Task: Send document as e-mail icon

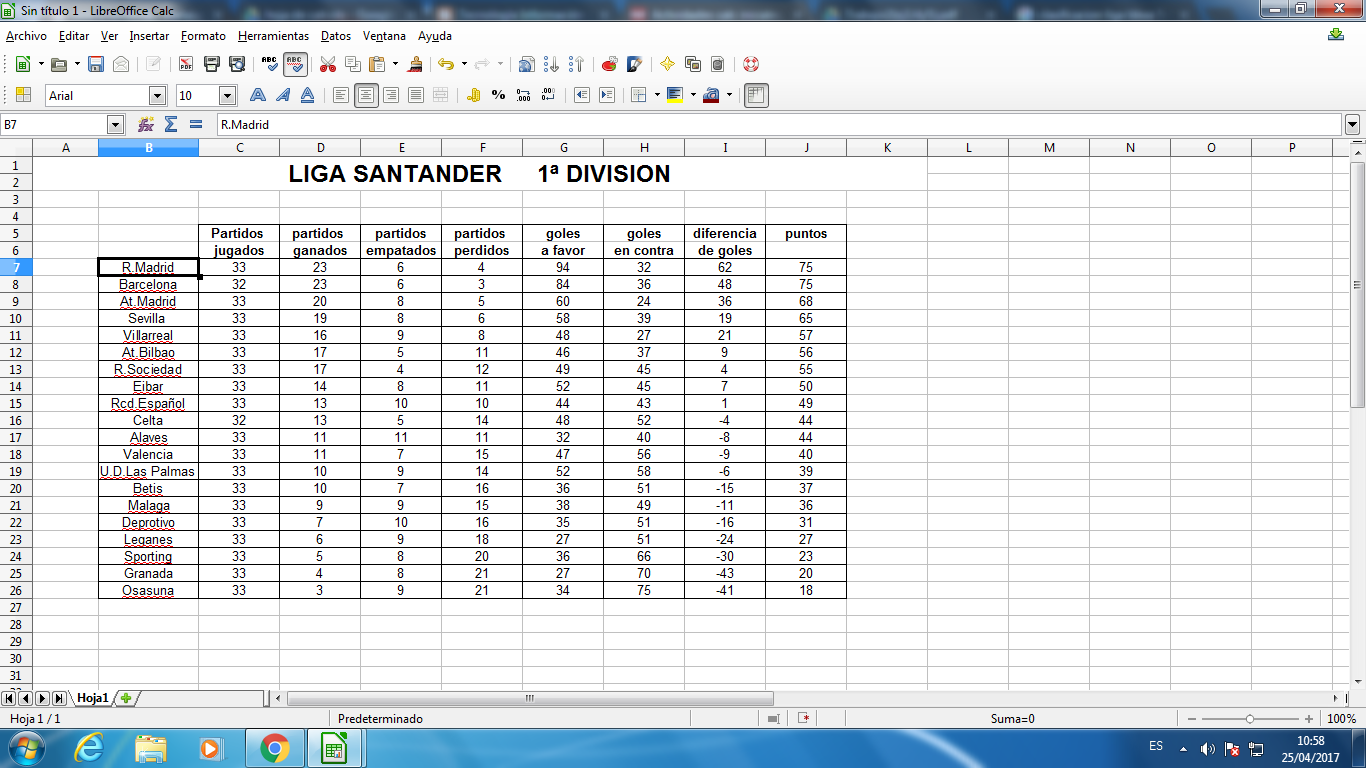Action: point(121,64)
